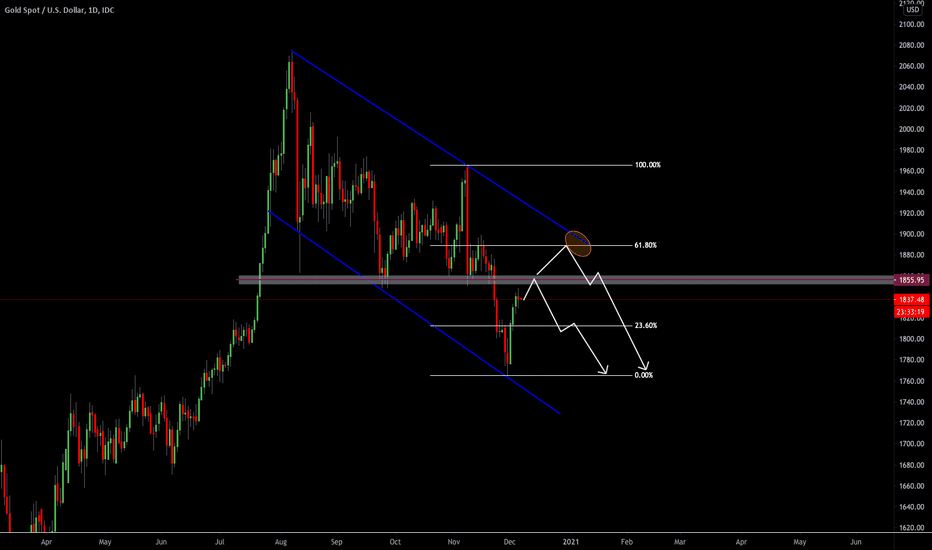The image size is (932, 550).
Task: Click the Mar label on the time axis
Action: pyautogui.click(x=679, y=542)
